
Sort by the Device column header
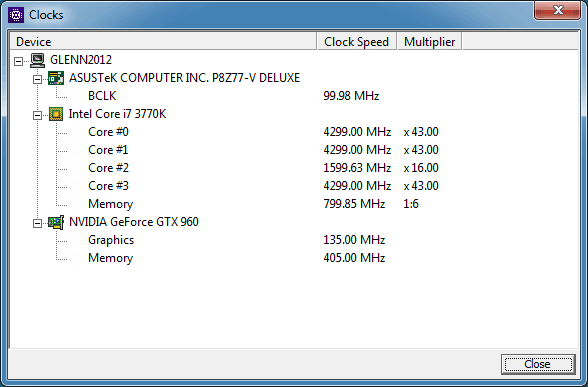163,41
